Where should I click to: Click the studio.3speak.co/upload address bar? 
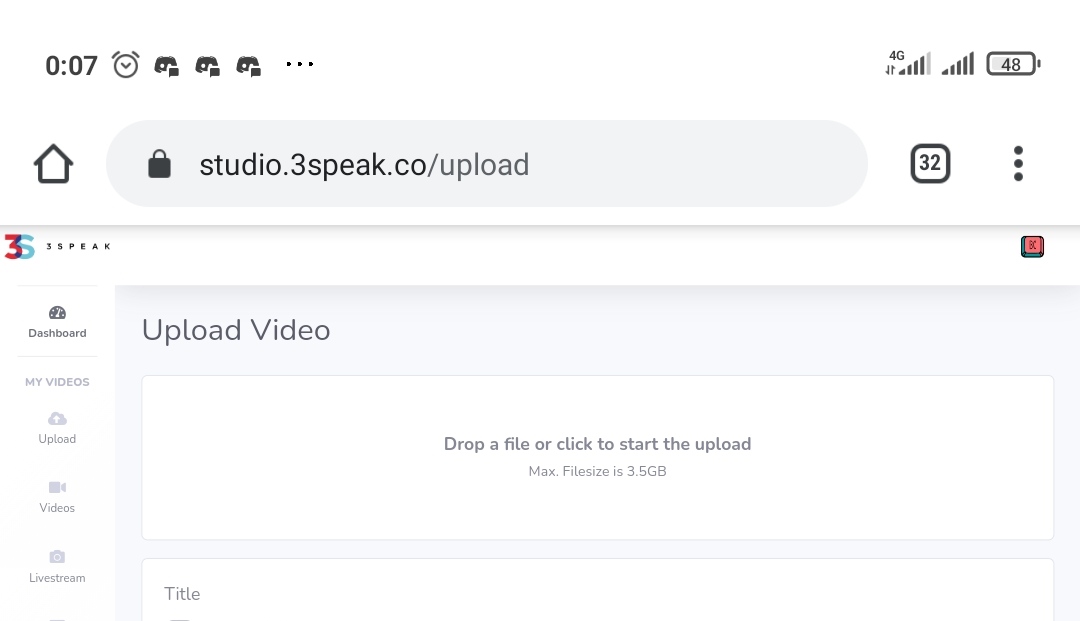[486, 164]
